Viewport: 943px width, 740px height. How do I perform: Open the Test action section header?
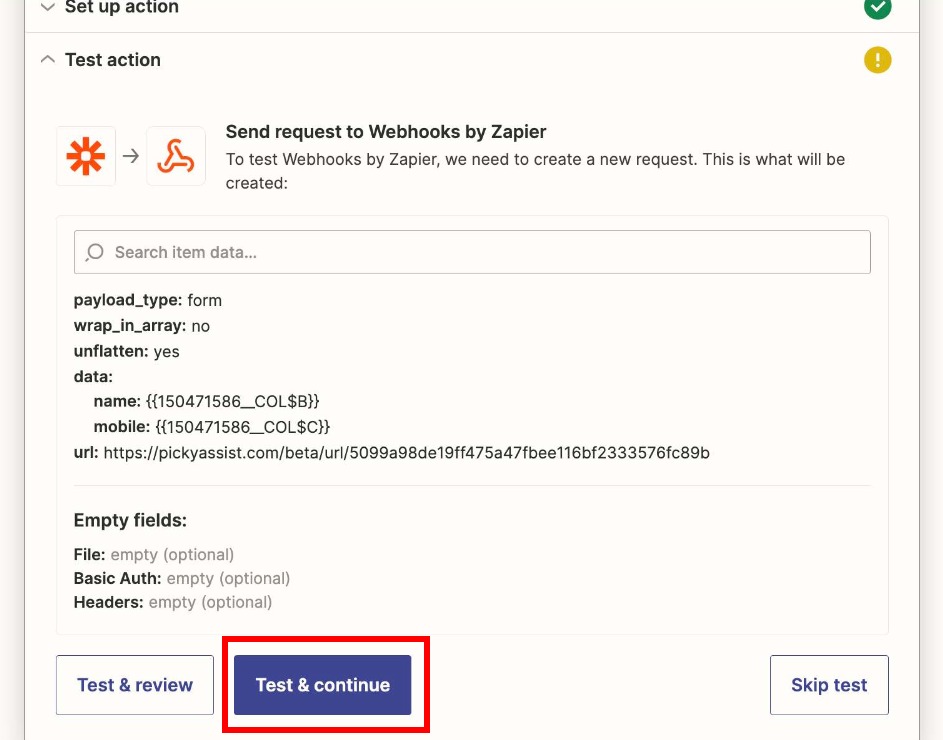click(x=113, y=60)
